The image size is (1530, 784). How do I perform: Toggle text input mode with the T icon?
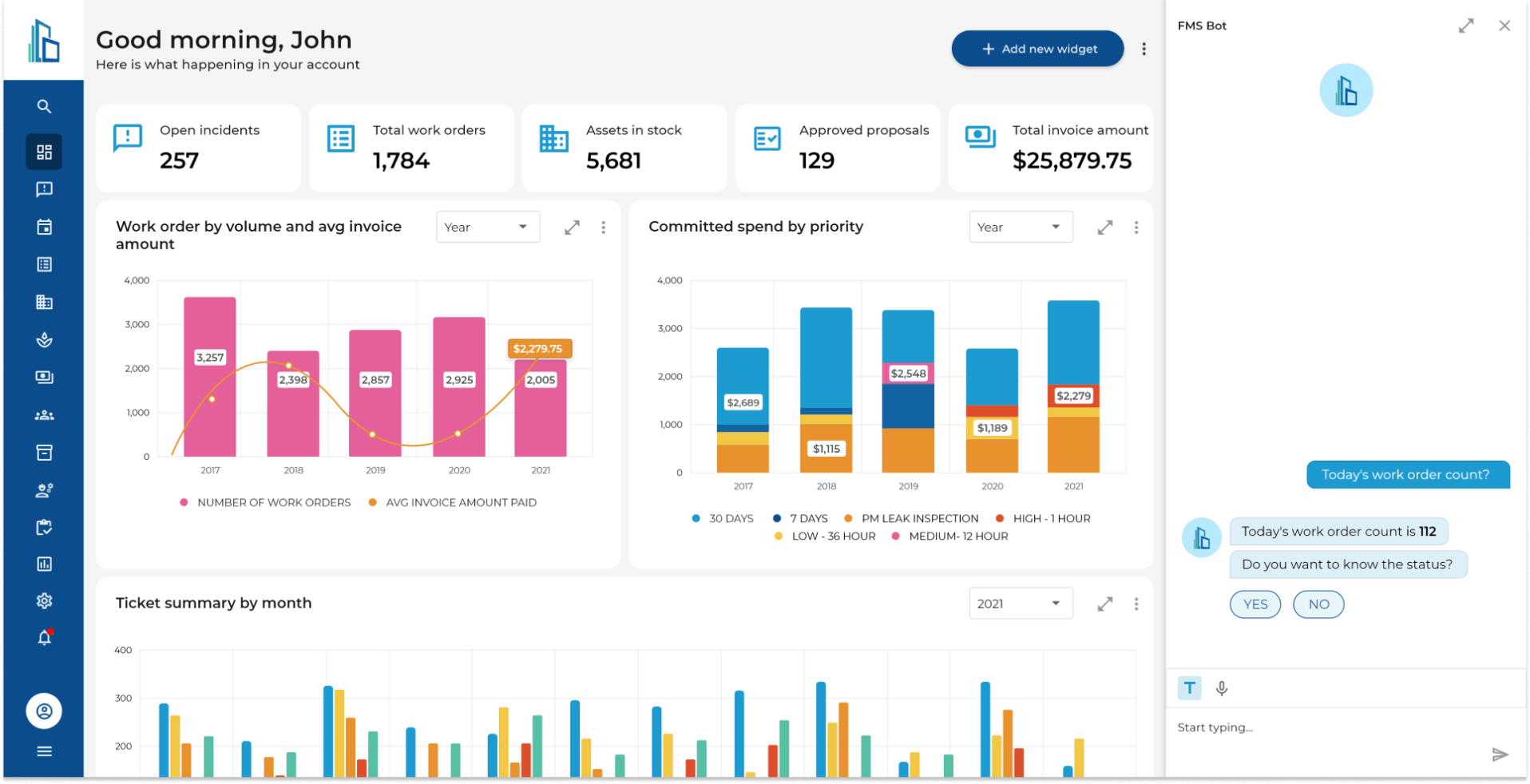[x=1189, y=687]
